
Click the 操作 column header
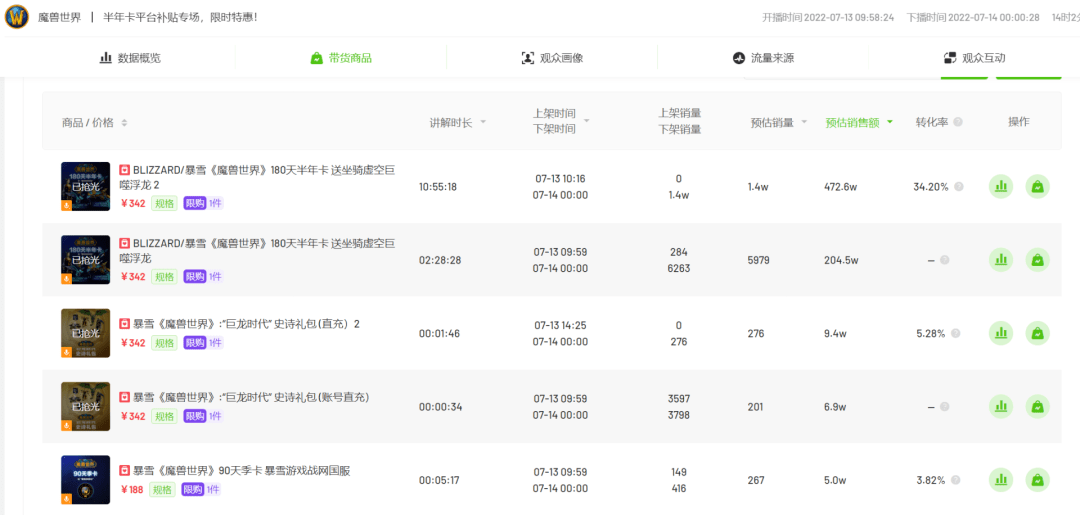click(x=1019, y=121)
